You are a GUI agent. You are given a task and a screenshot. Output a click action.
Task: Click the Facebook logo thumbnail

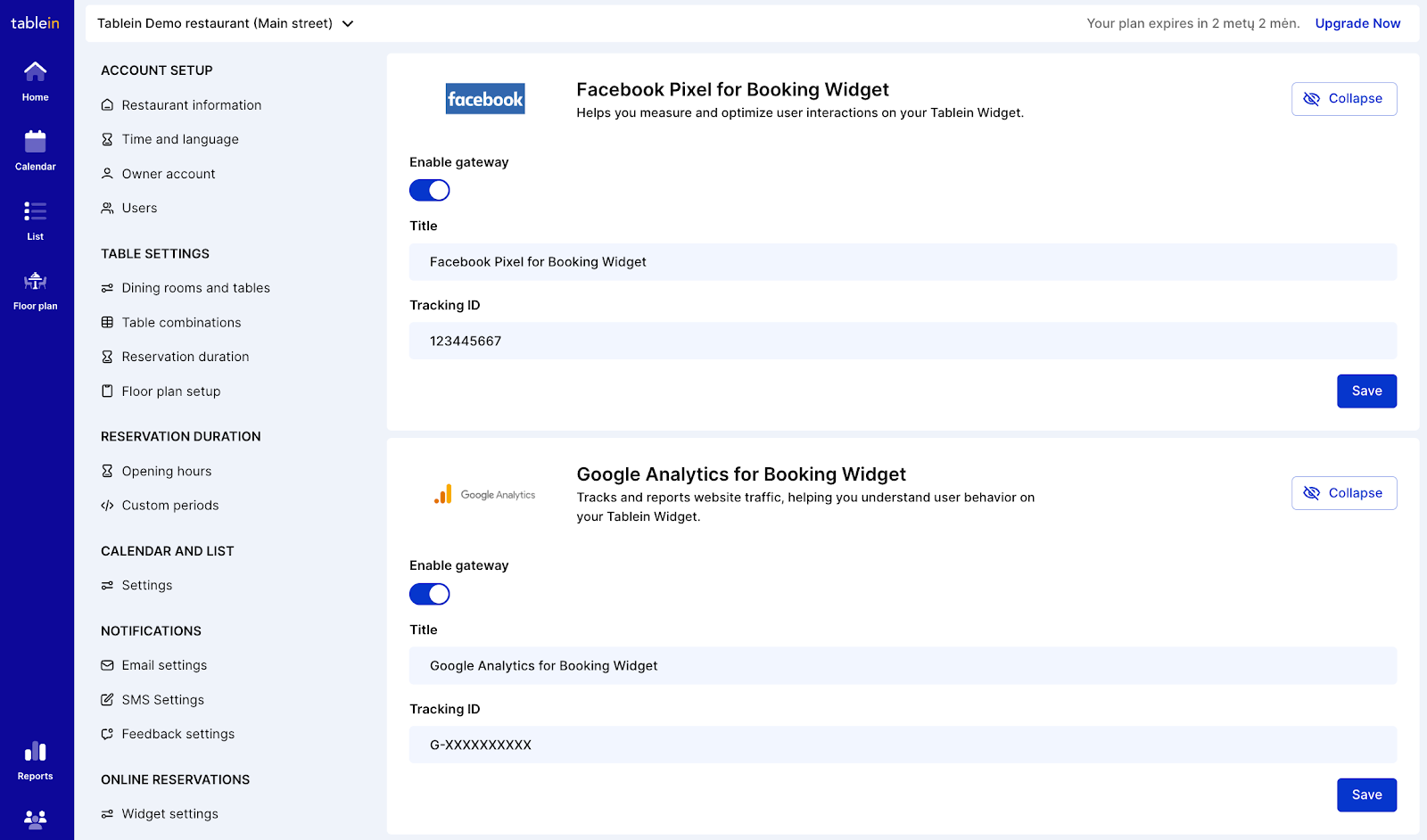pos(485,99)
